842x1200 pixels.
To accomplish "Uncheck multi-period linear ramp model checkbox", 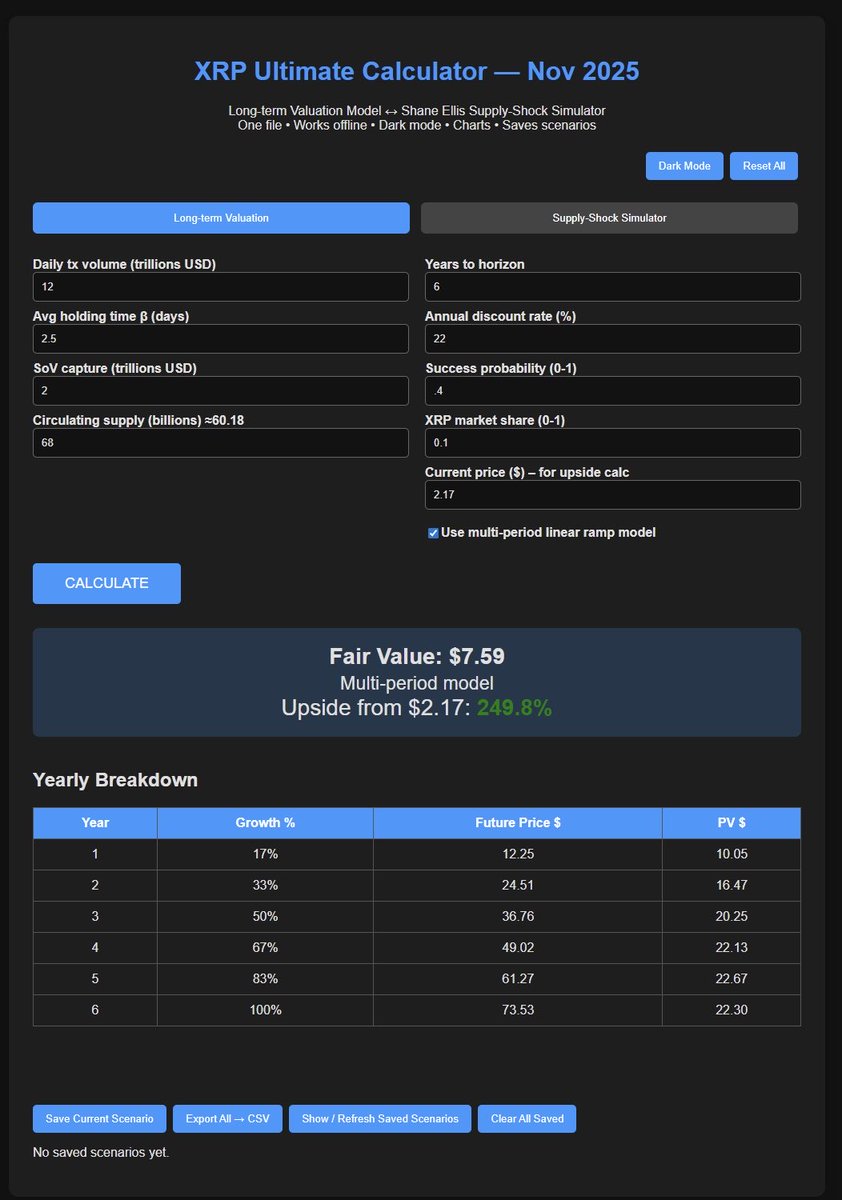I will tap(433, 533).
